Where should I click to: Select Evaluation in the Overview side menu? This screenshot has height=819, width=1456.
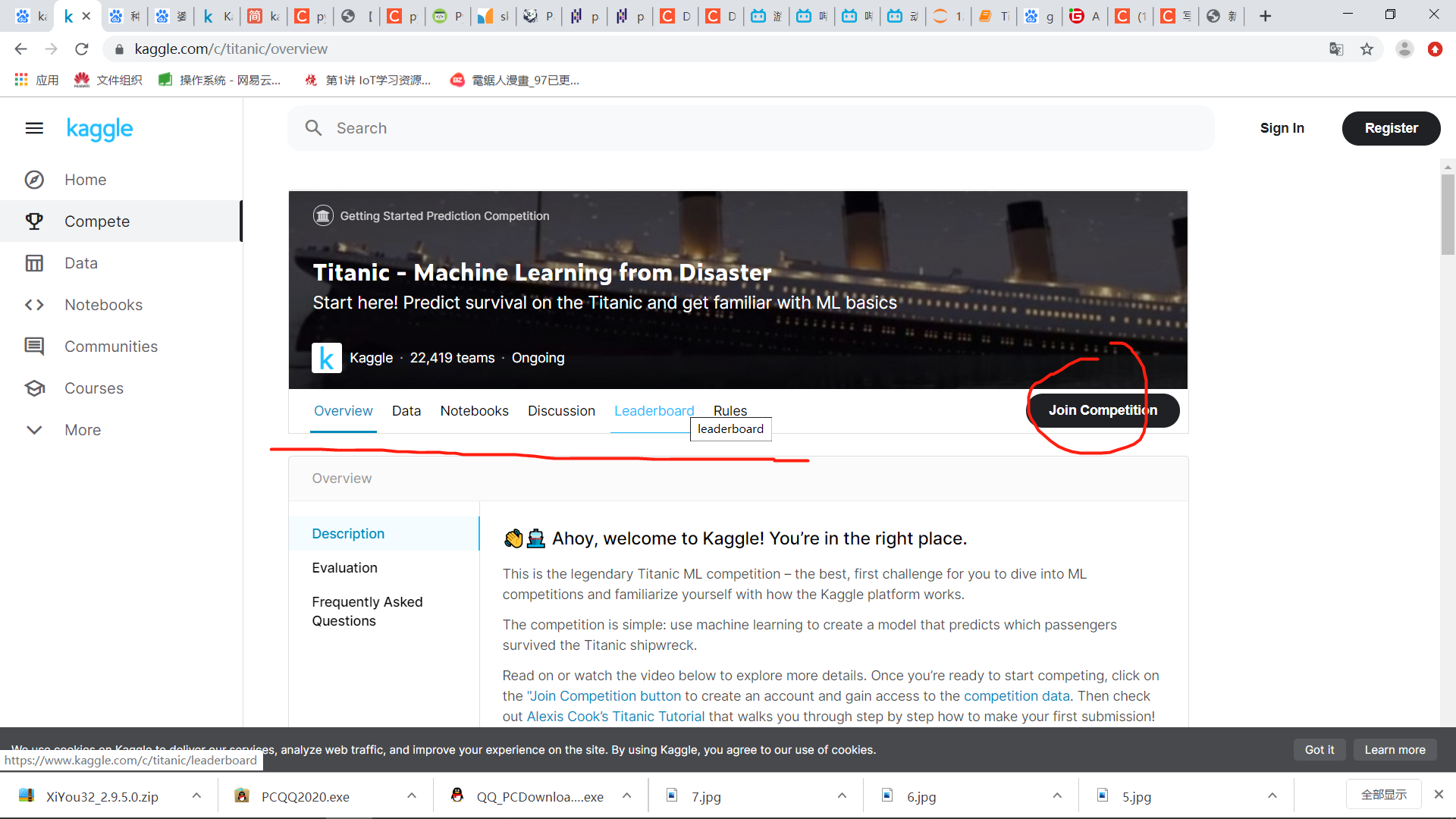click(x=344, y=568)
